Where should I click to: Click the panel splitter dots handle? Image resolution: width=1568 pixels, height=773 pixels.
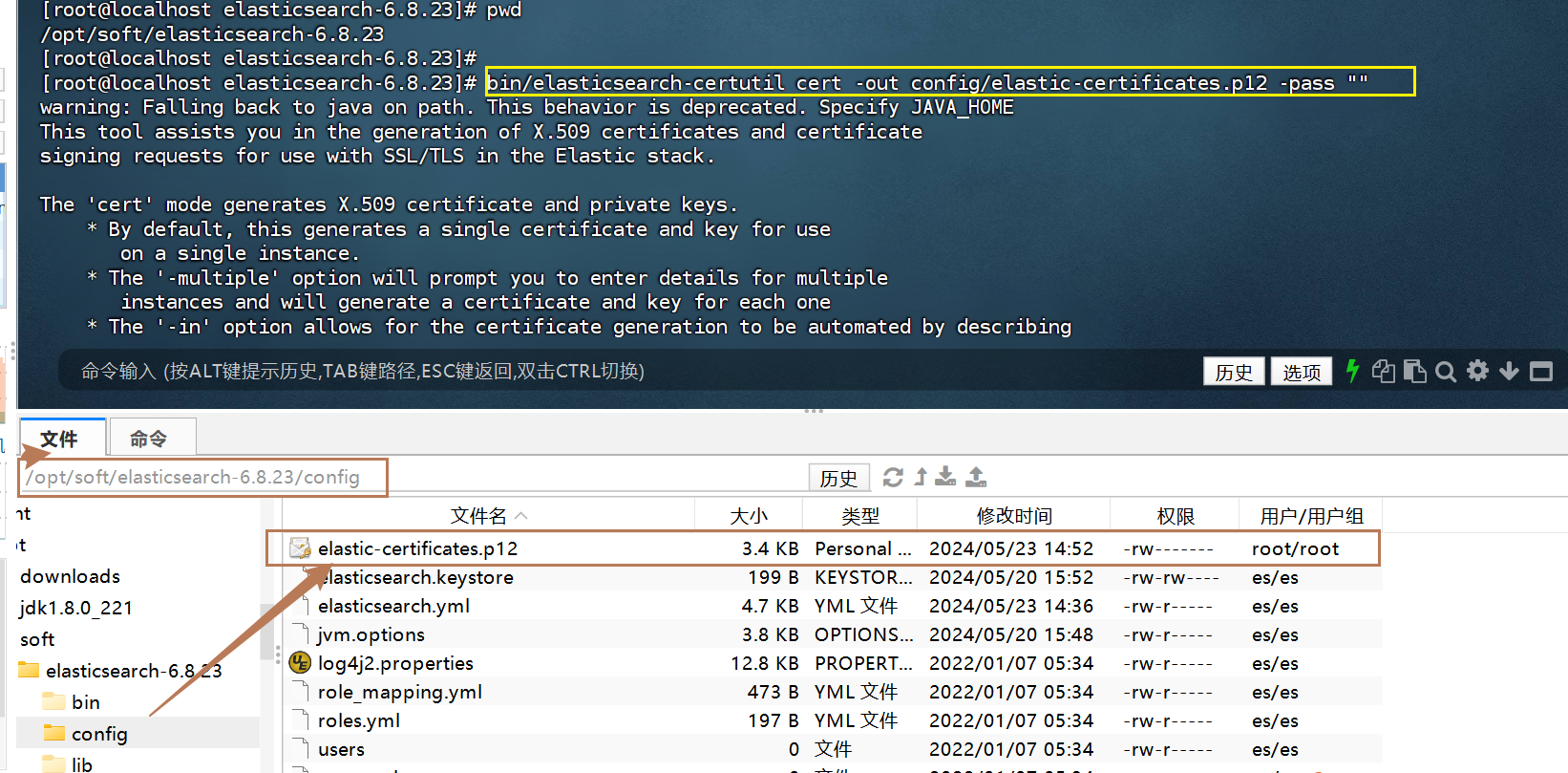814,411
